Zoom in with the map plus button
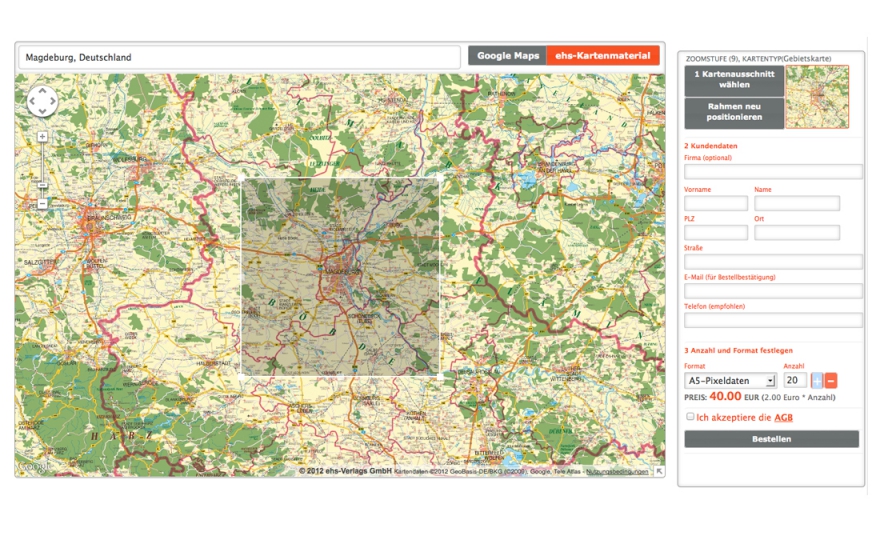Screen dimensions: 880x560 pos(42,136)
